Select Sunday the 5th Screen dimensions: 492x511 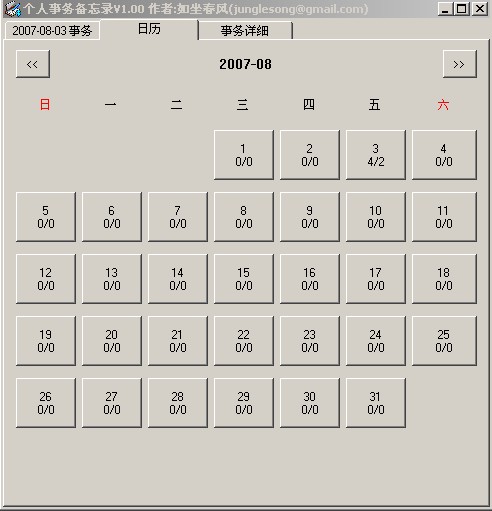(x=46, y=217)
